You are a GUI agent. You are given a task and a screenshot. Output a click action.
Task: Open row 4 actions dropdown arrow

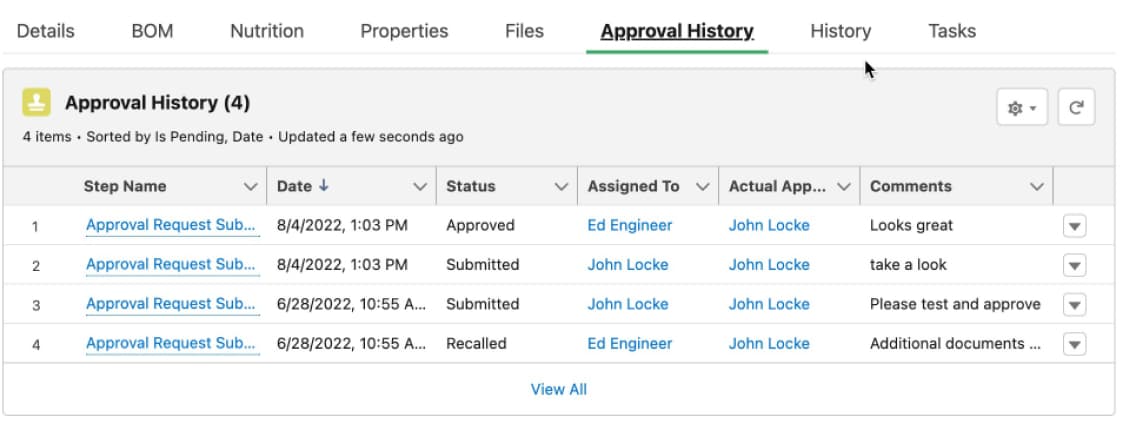coord(1074,343)
